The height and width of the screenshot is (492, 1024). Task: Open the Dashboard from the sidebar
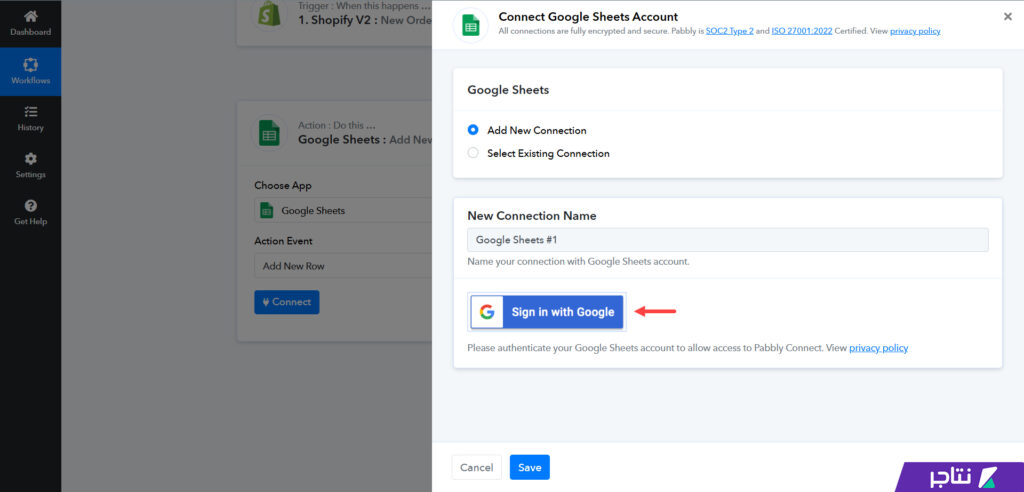coord(30,23)
